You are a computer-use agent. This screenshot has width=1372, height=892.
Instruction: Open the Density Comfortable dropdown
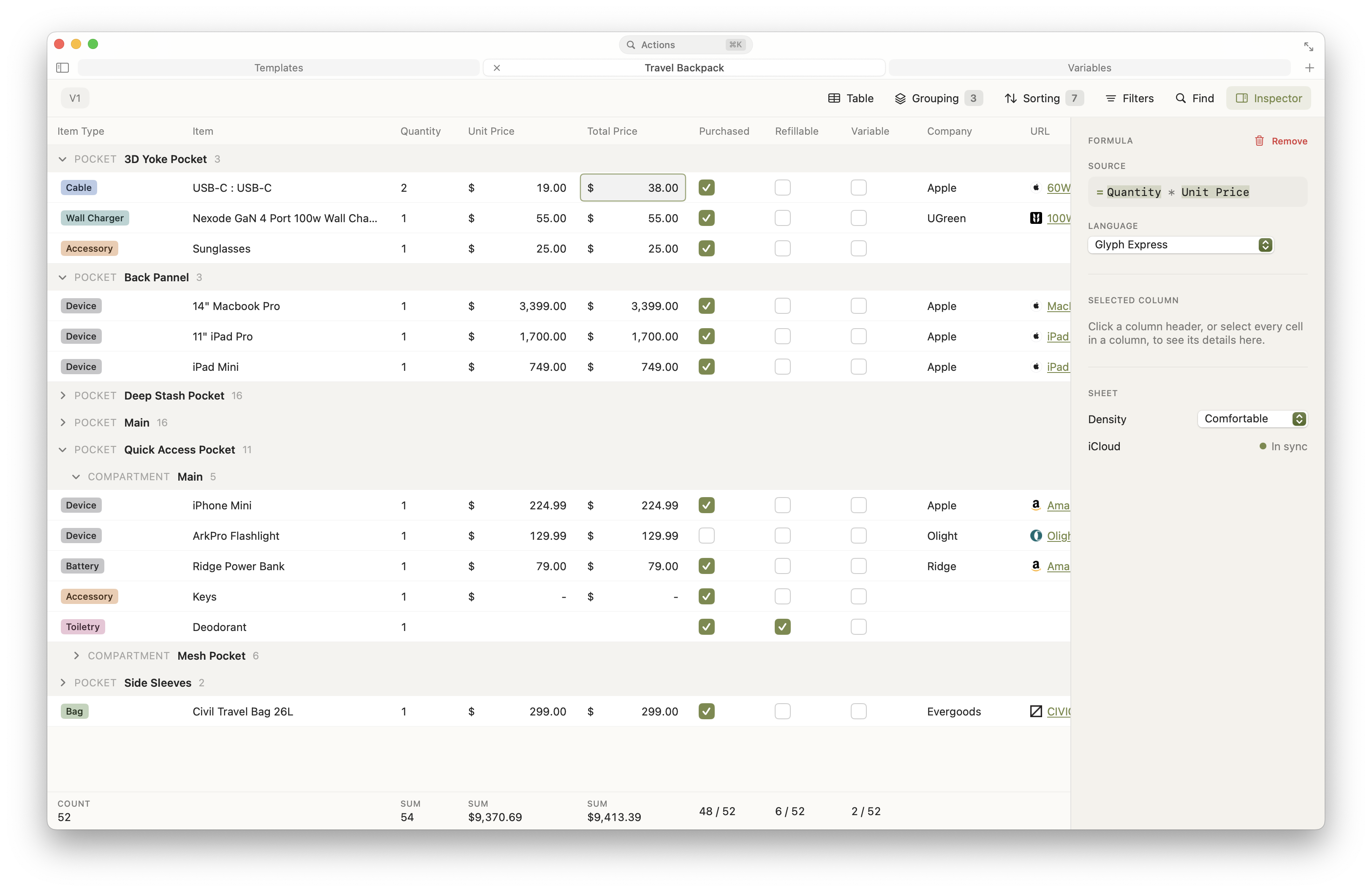(1252, 419)
